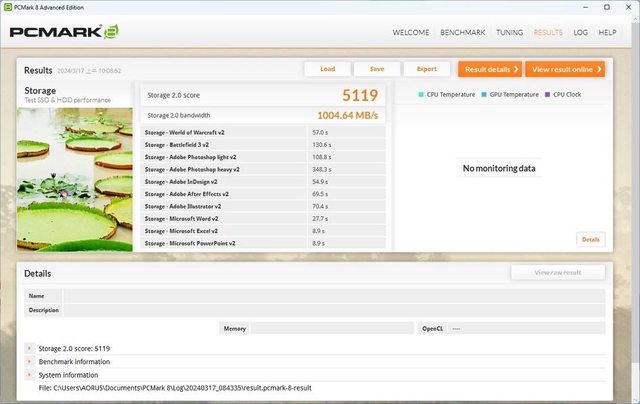Toggle the GPU Temperature legend marker
Viewport: 640px width, 404px height.
484,94
